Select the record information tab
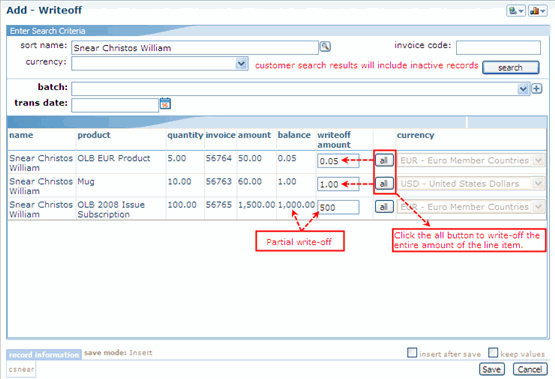Image resolution: width=555 pixels, height=379 pixels. pyautogui.click(x=44, y=355)
